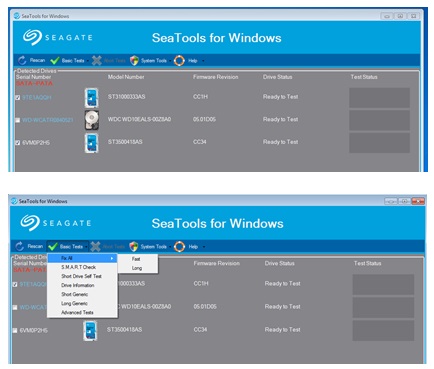The height and width of the screenshot is (369, 434).
Task: Click the Firmware Revision column header in lower window
Action: click(217, 263)
